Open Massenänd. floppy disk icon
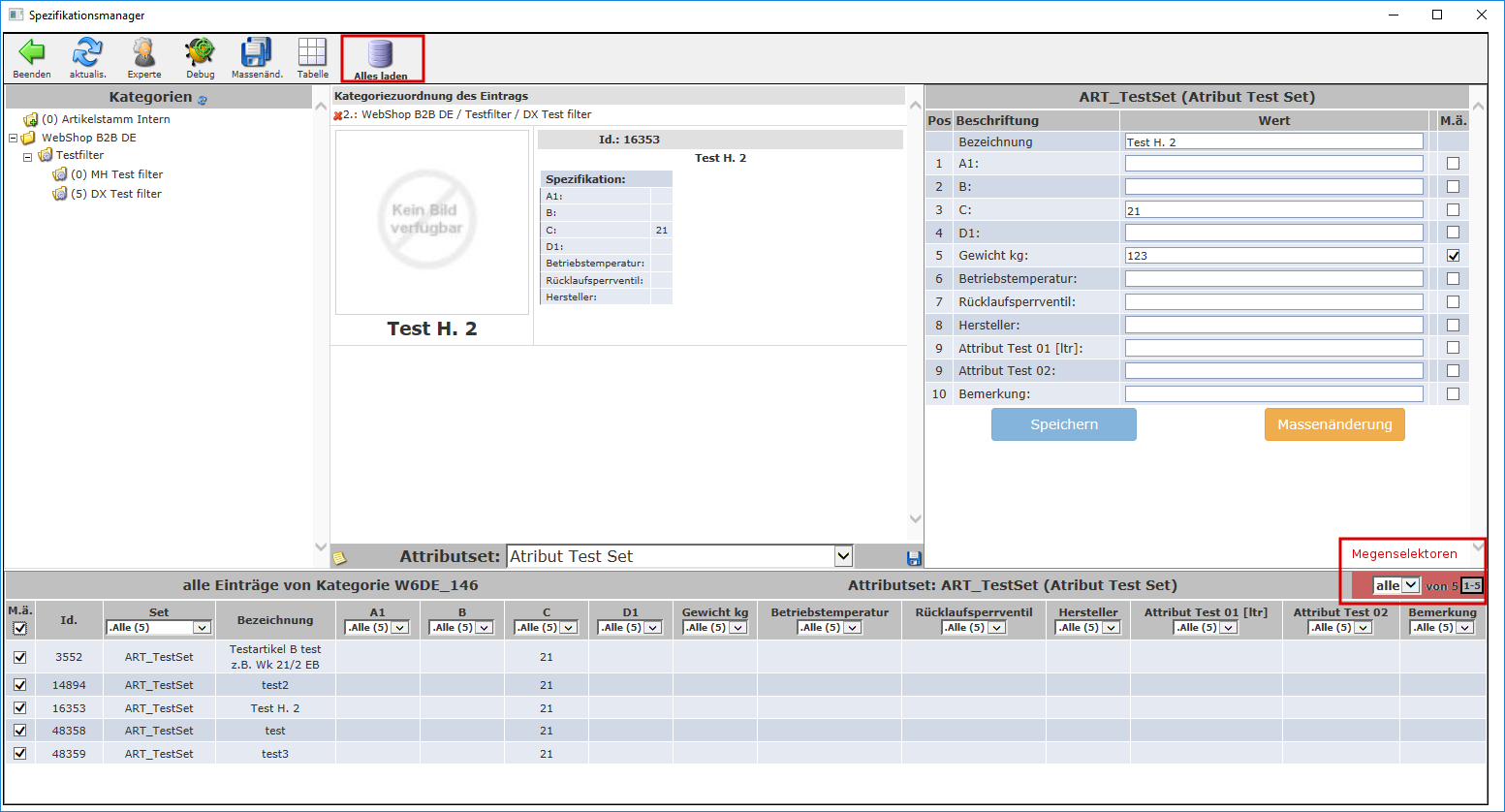Screen dimensions: 1505x812 (257, 52)
